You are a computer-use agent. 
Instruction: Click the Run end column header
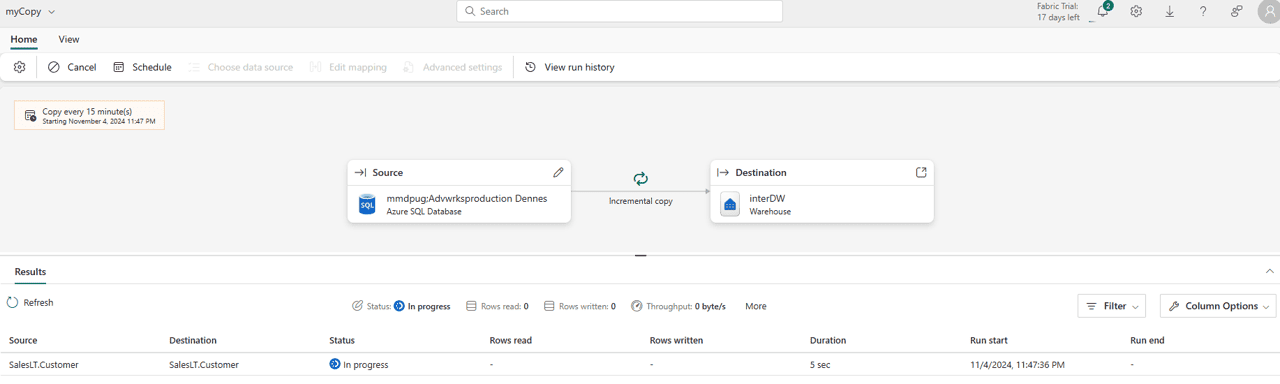coord(1147,341)
